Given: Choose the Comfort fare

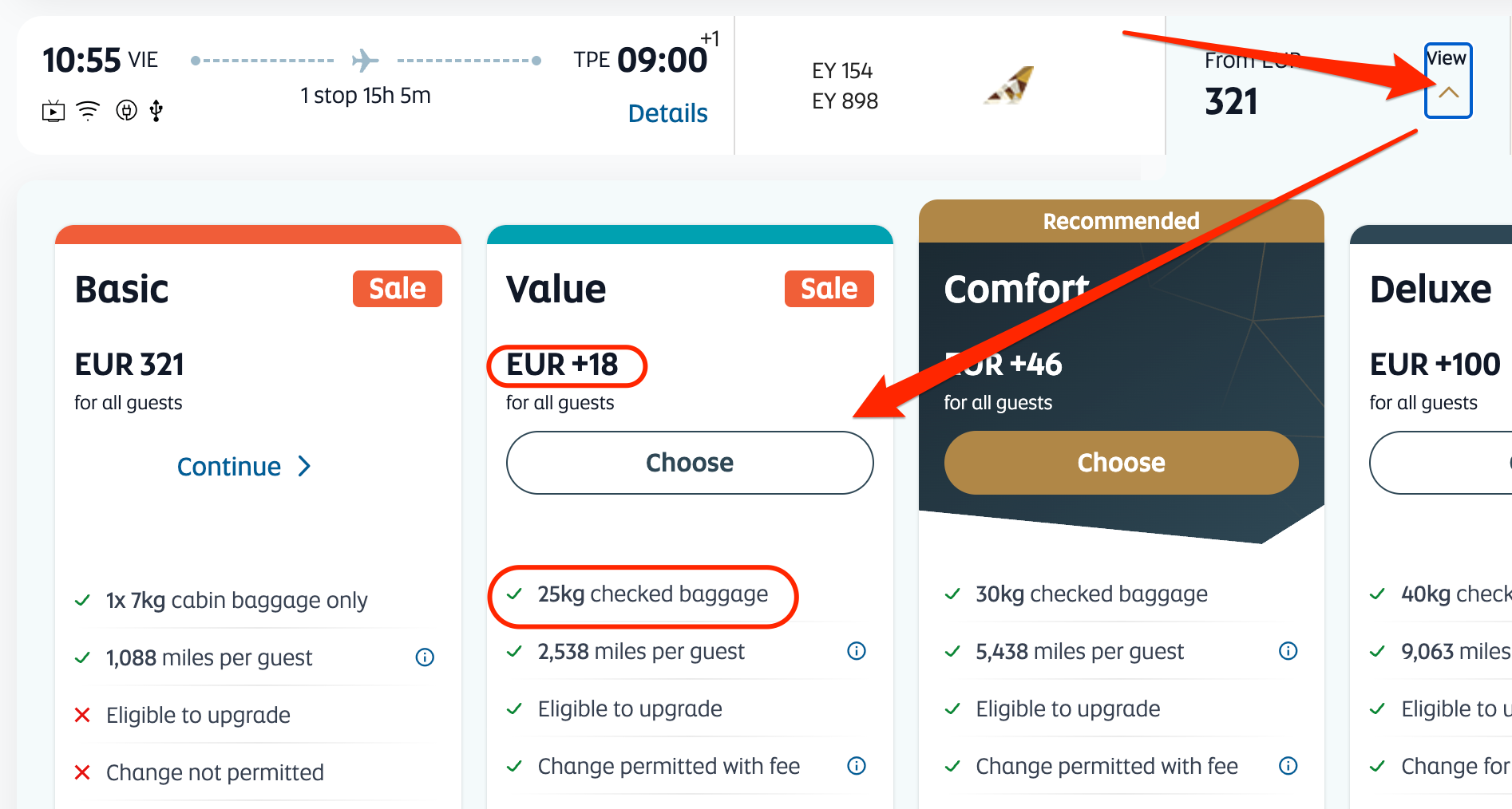Looking at the screenshot, I should (1121, 463).
